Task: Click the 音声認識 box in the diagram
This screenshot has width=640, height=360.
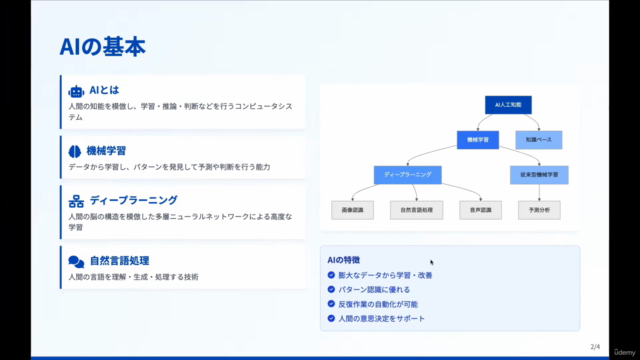Action: 480,210
